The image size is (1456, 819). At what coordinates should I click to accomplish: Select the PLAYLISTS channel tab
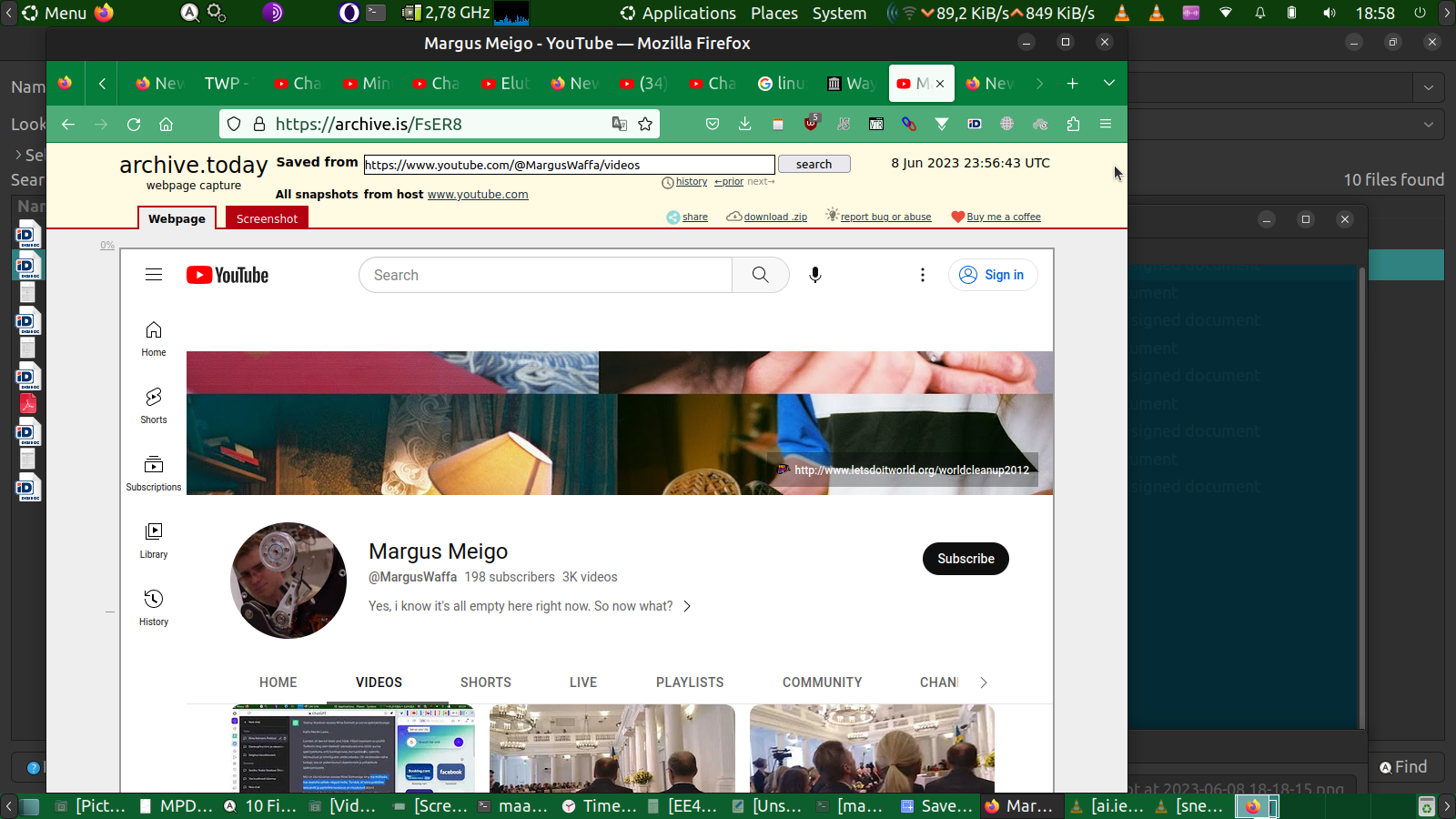(690, 682)
